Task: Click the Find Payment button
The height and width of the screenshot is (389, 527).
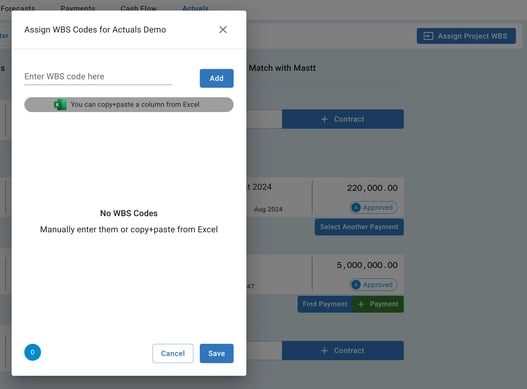Action: pyautogui.click(x=325, y=304)
